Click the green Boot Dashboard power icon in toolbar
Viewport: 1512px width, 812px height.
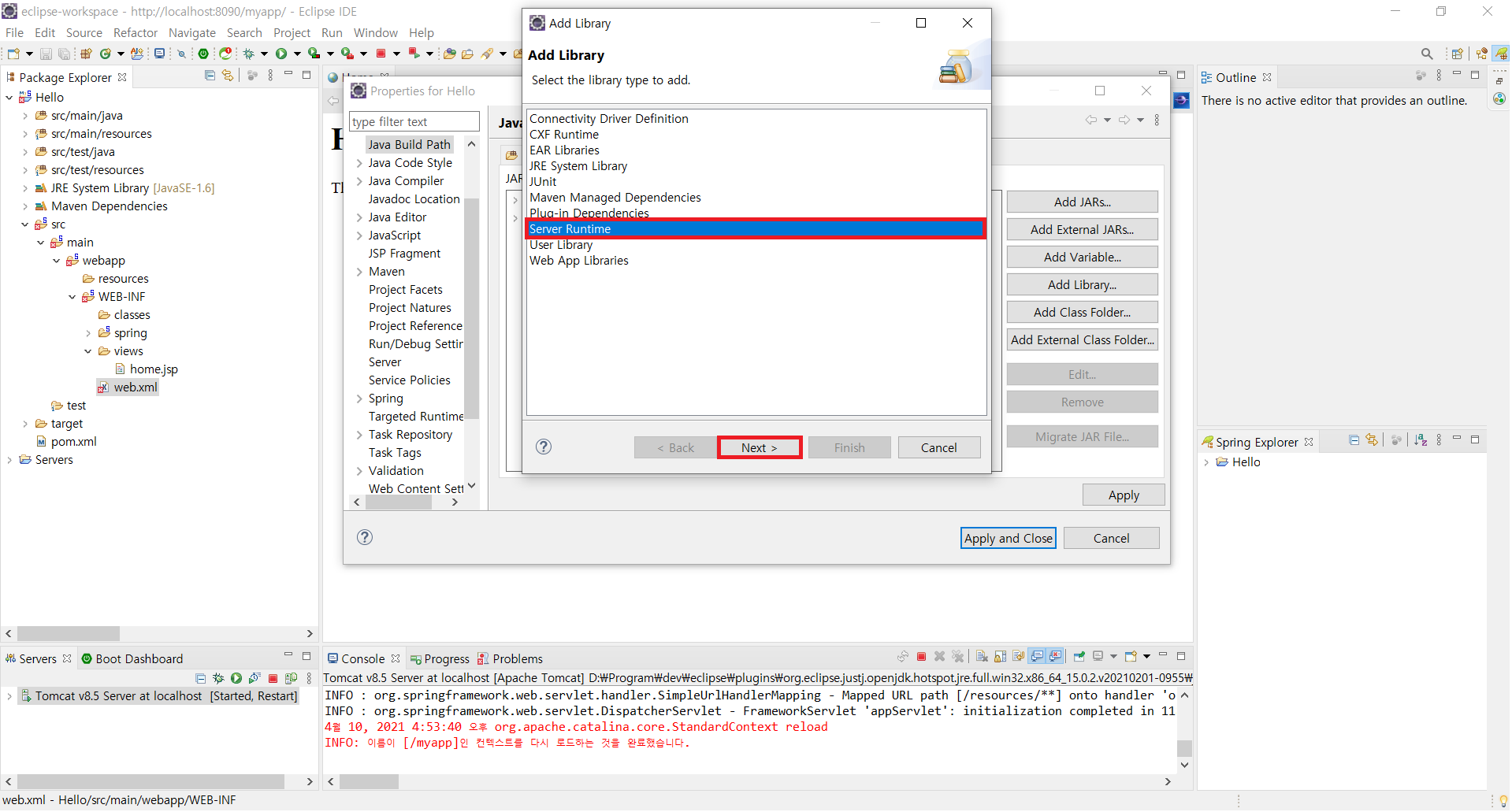[x=203, y=54]
